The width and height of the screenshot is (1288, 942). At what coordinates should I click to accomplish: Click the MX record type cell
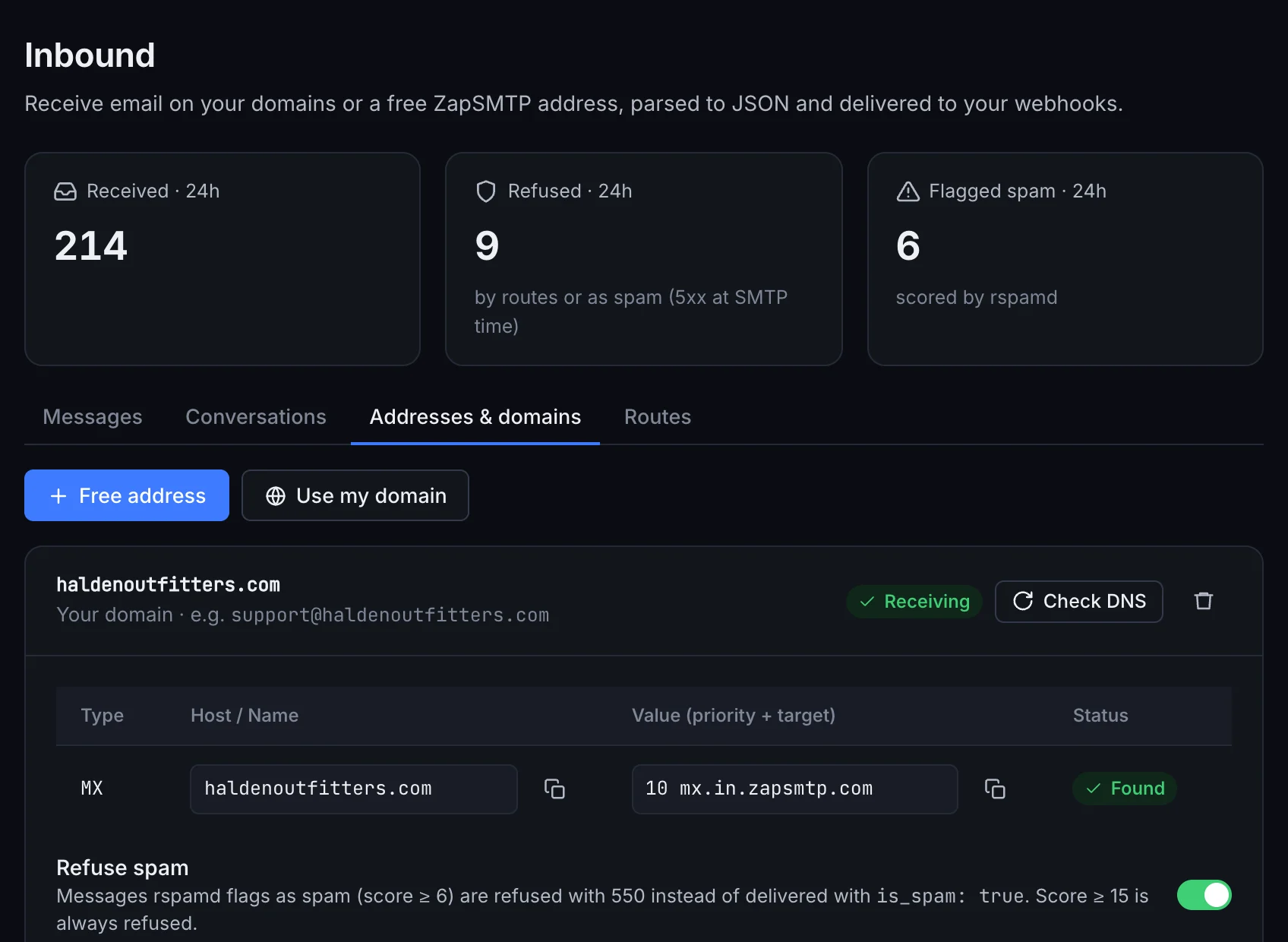(92, 789)
